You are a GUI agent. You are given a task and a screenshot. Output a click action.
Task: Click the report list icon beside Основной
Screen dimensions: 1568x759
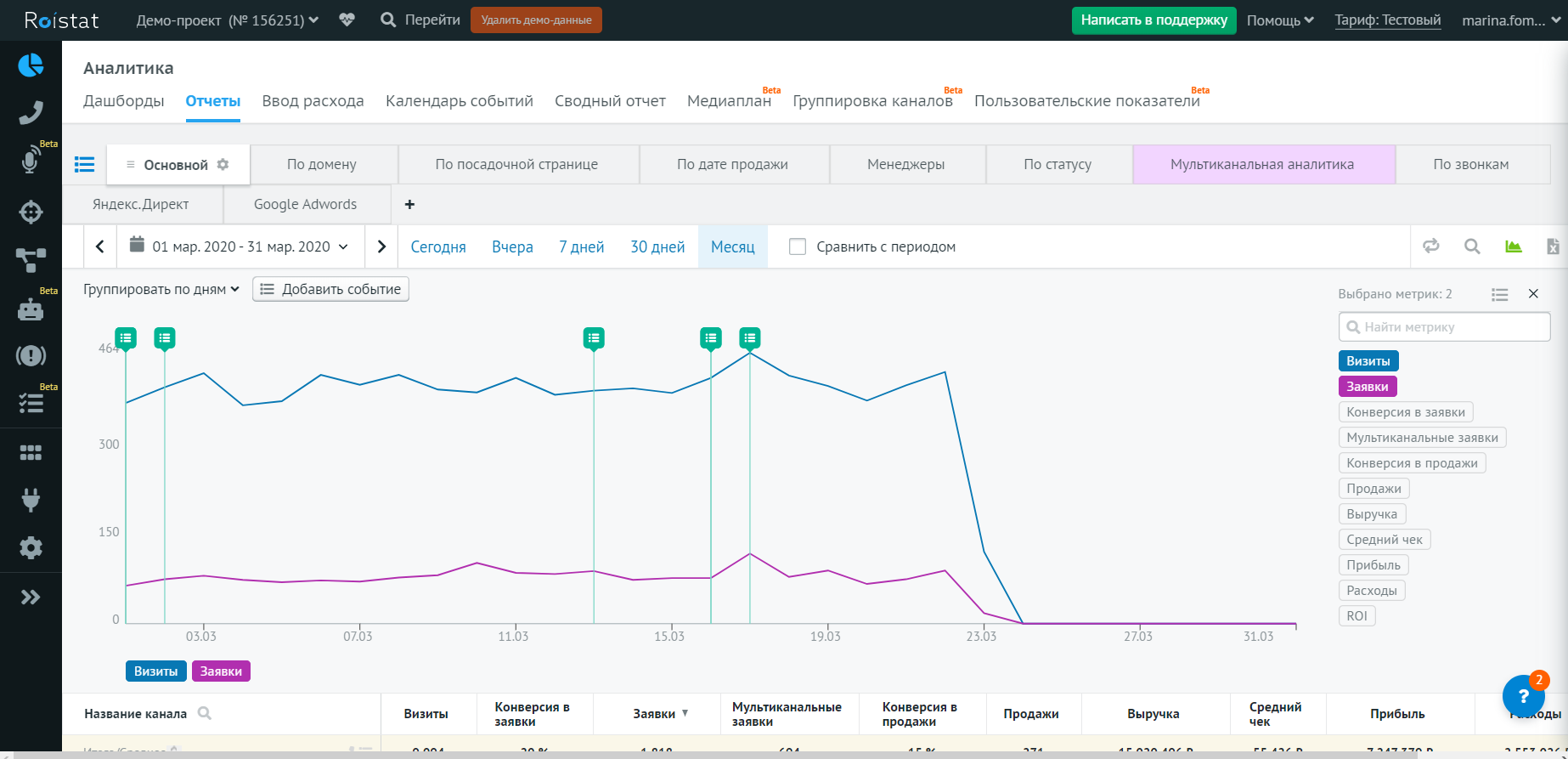click(84, 164)
